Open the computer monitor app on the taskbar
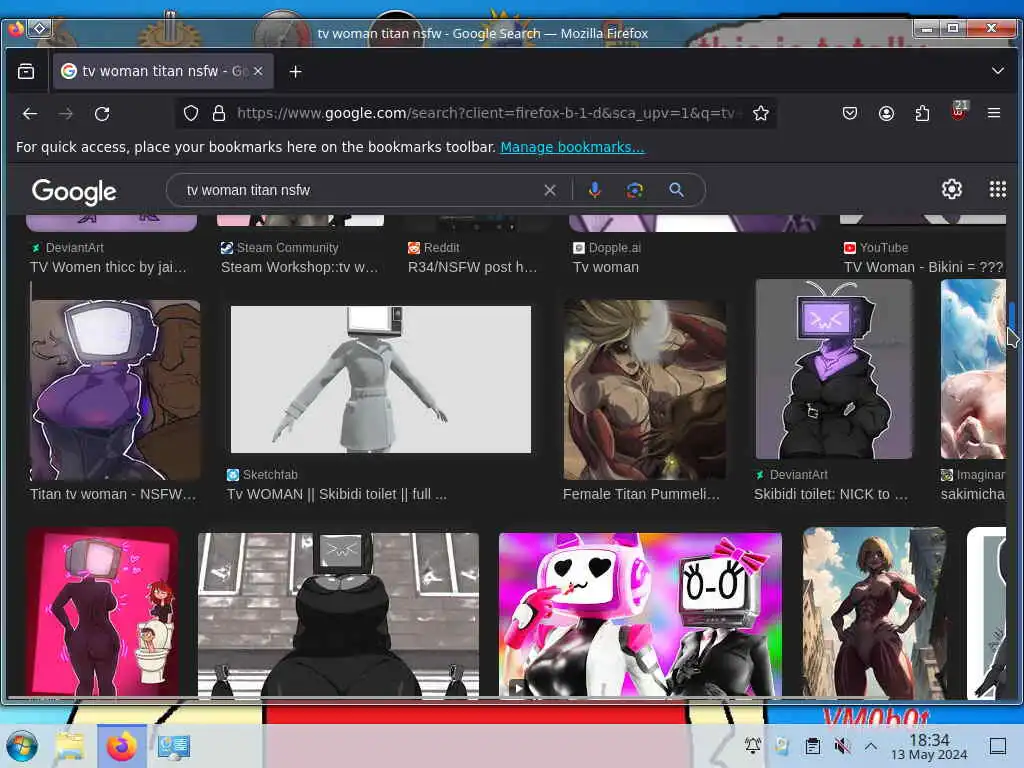The width and height of the screenshot is (1024, 768). click(174, 746)
